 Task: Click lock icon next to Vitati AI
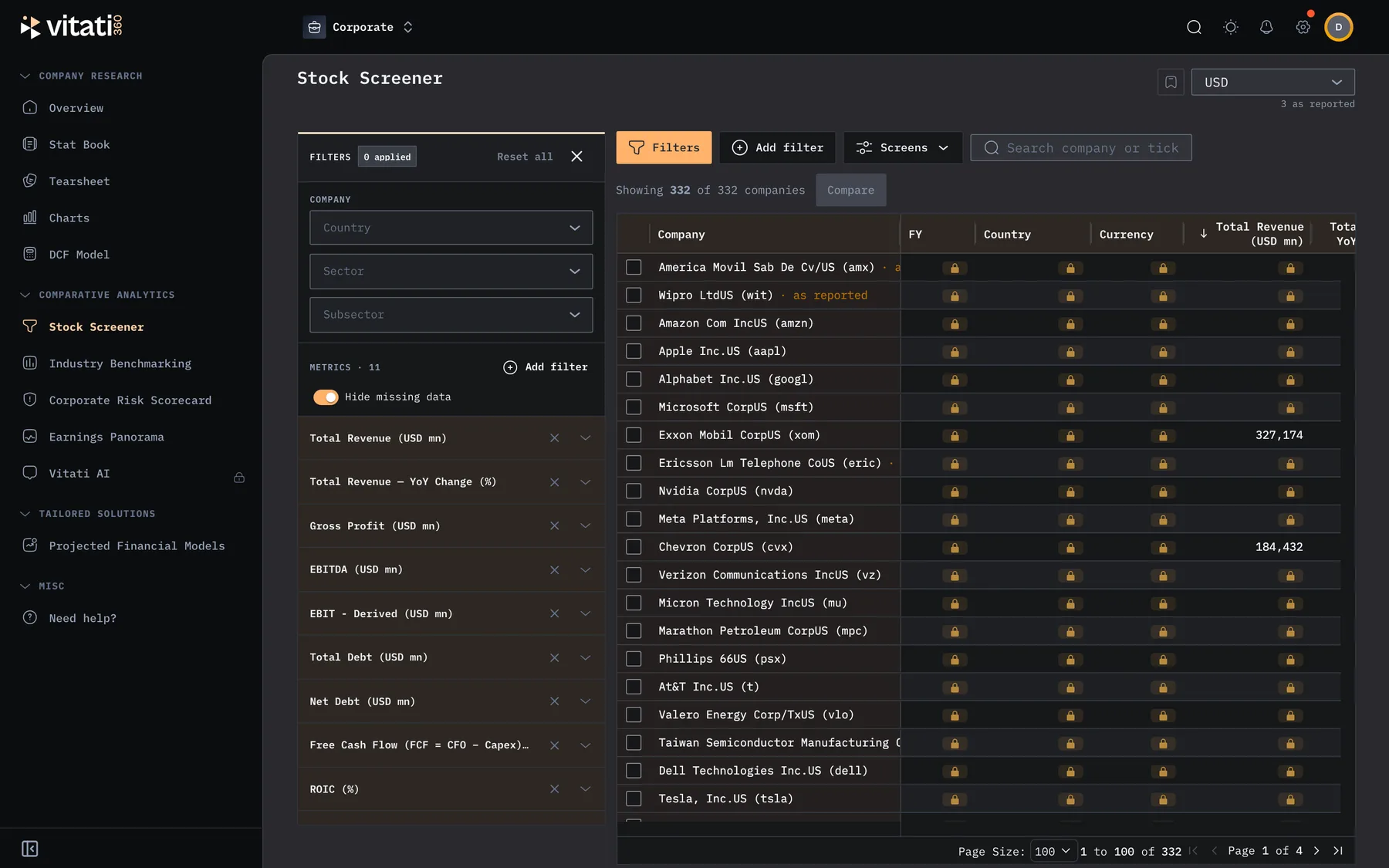tap(239, 478)
